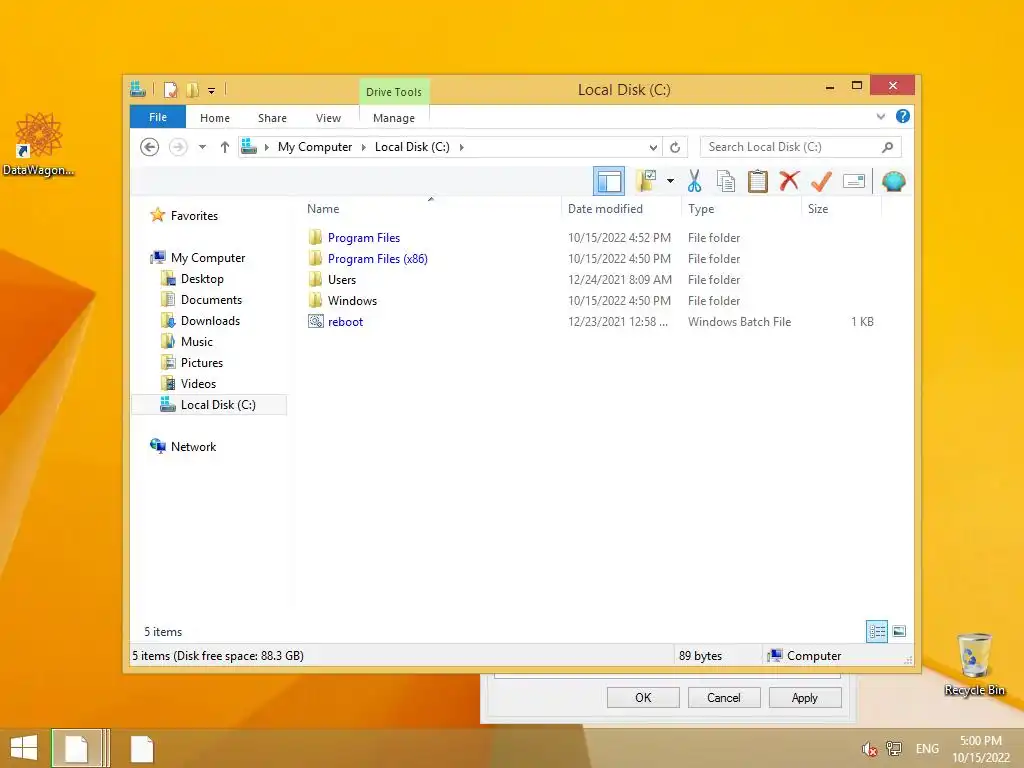Expand the chevron before My Computer in address bar
This screenshot has height=768, width=1024.
tap(266, 147)
